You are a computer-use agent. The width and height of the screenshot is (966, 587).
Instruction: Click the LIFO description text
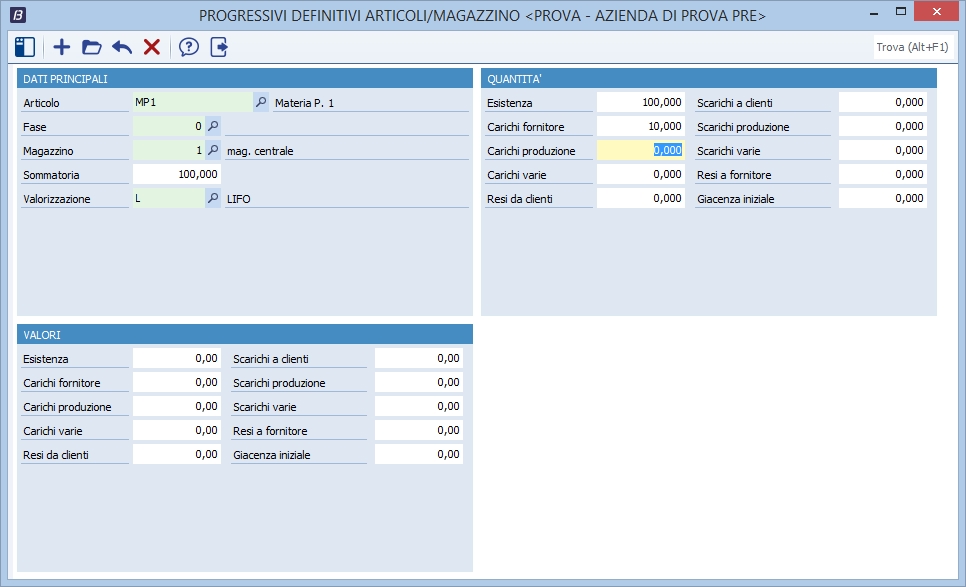click(x=238, y=199)
